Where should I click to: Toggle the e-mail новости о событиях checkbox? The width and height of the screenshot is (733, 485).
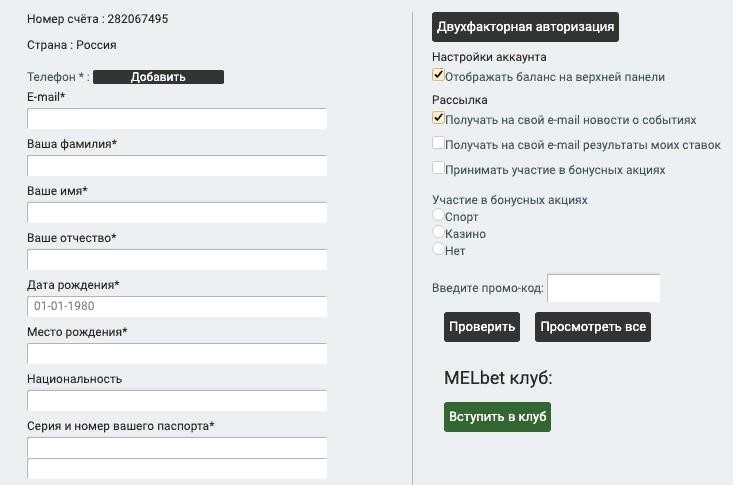pos(438,118)
